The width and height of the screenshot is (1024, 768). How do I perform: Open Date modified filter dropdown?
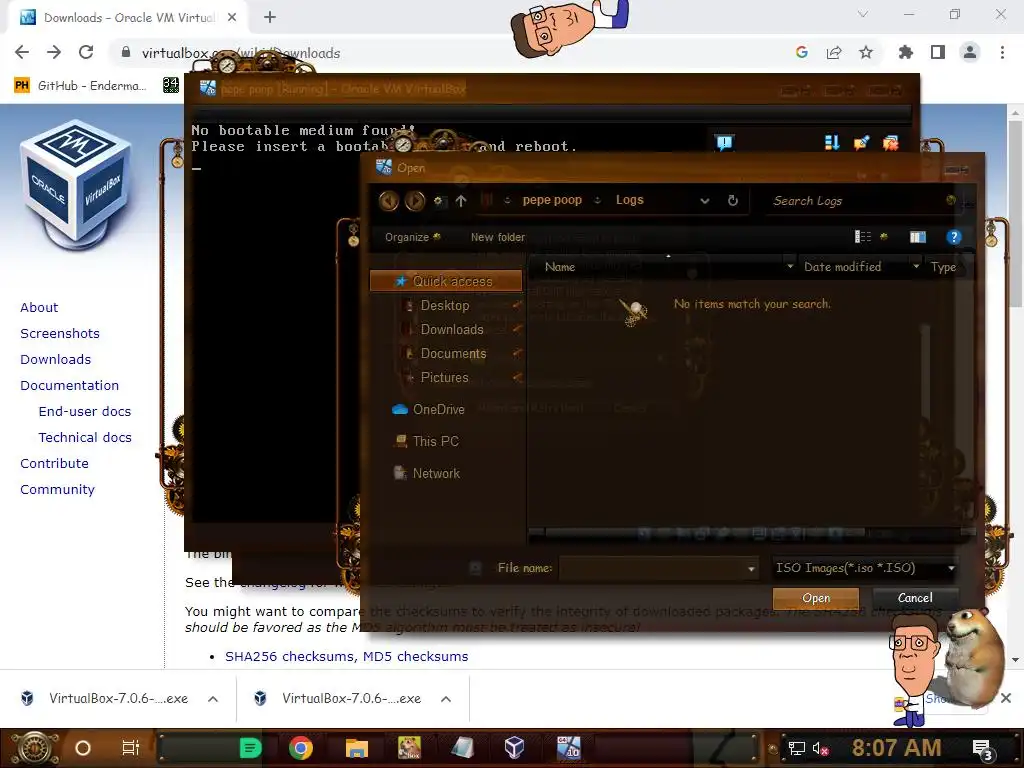(916, 266)
